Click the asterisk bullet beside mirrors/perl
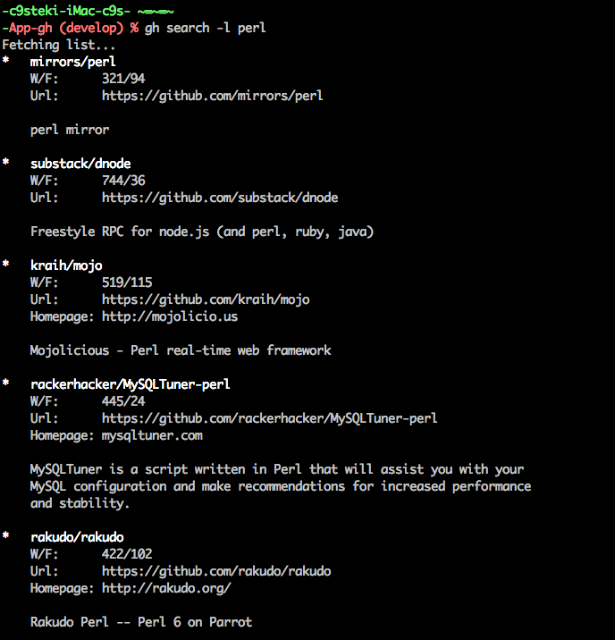The image size is (615, 640). coord(6,61)
